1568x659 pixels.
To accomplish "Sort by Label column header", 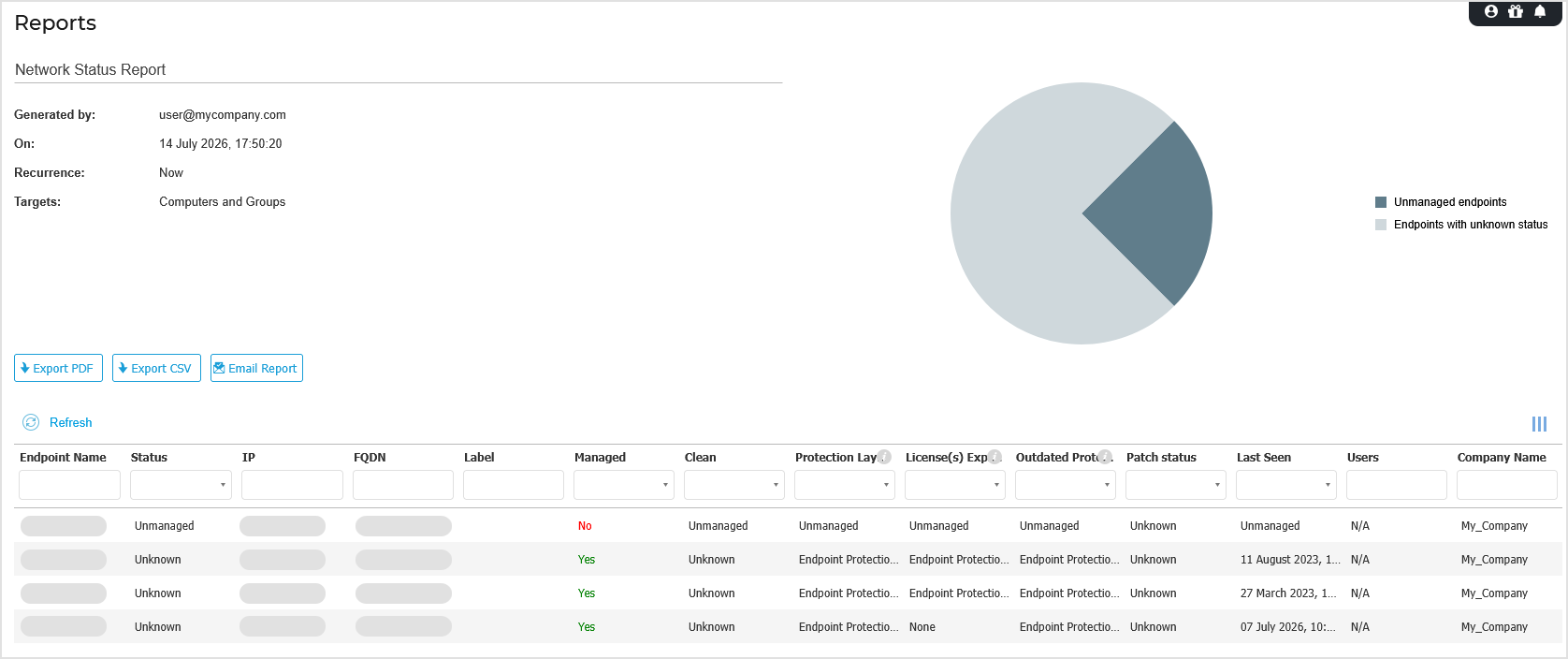I will click(479, 458).
